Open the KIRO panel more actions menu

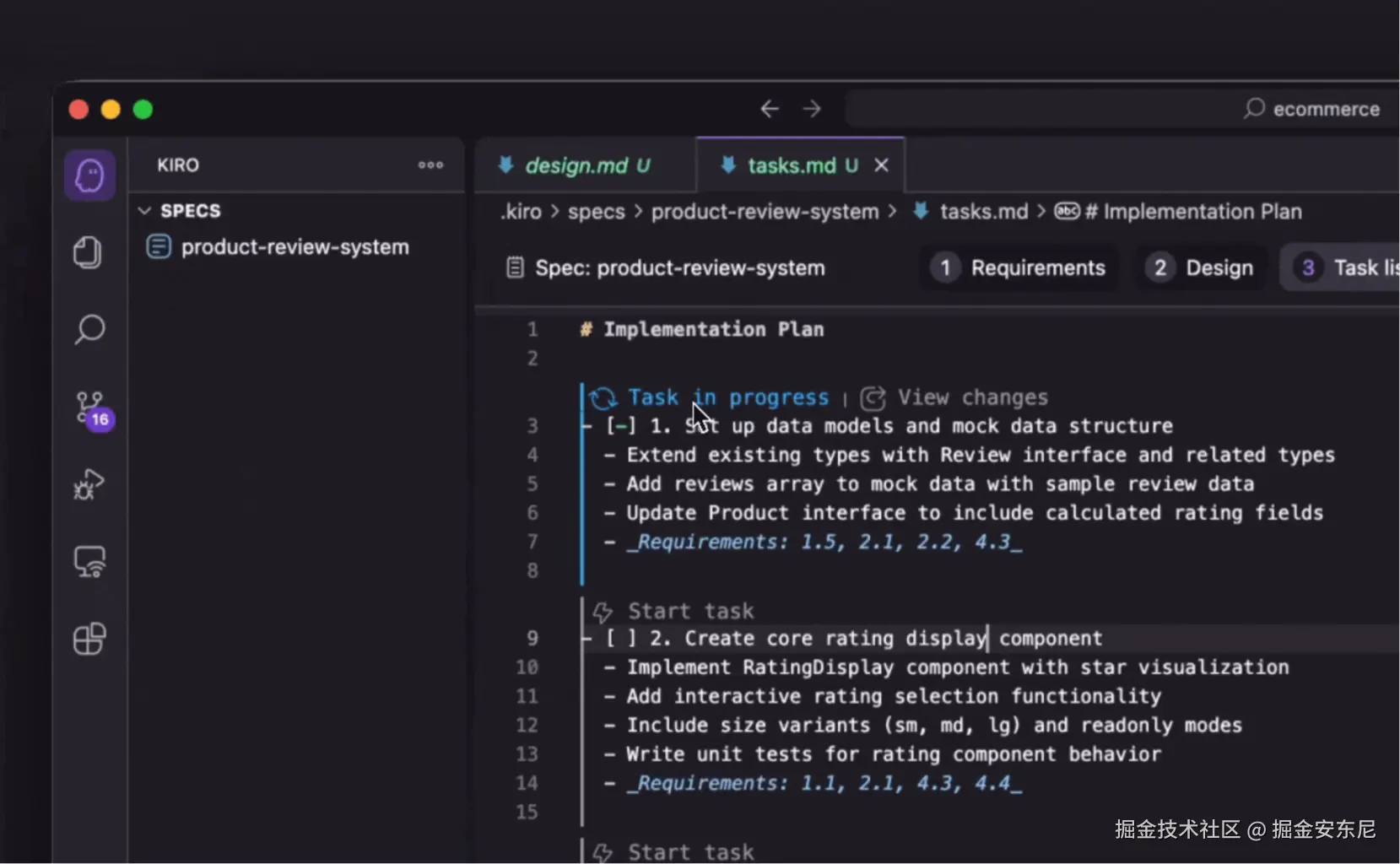point(430,165)
